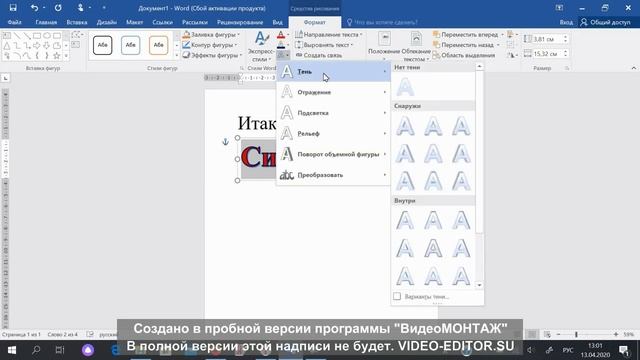Open the Поворот объемной фигуры submenu
The width and height of the screenshot is (640, 360).
(333, 154)
